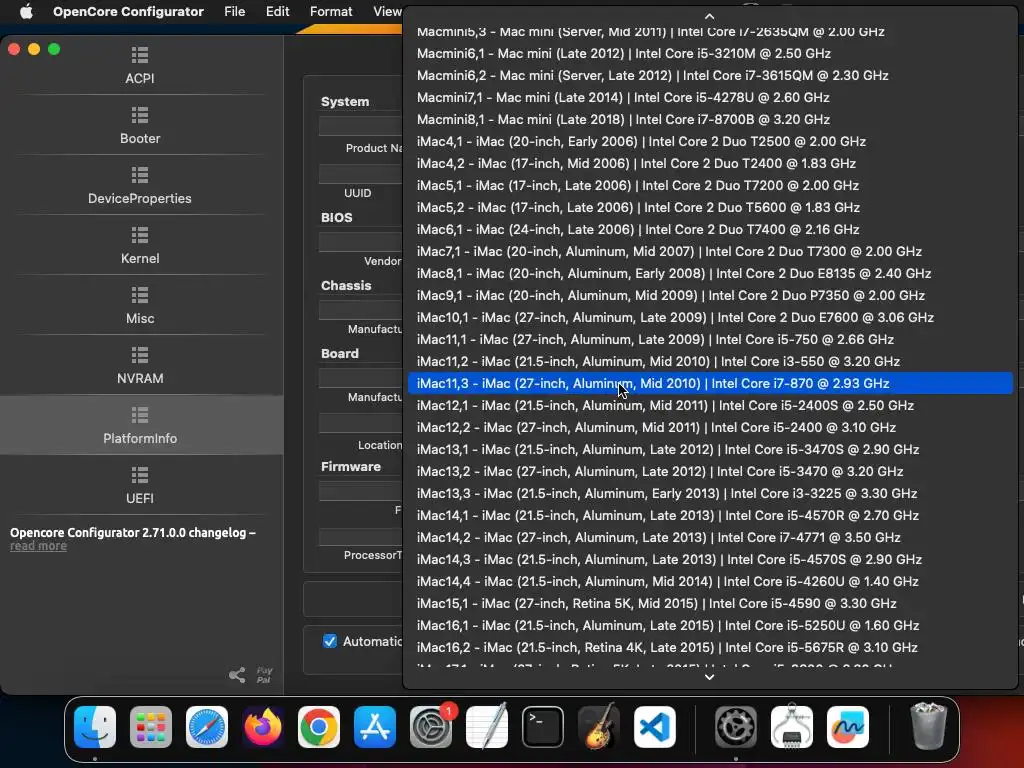The width and height of the screenshot is (1024, 768).
Task: Open the ACPI section in sidebar
Action: click(140, 66)
